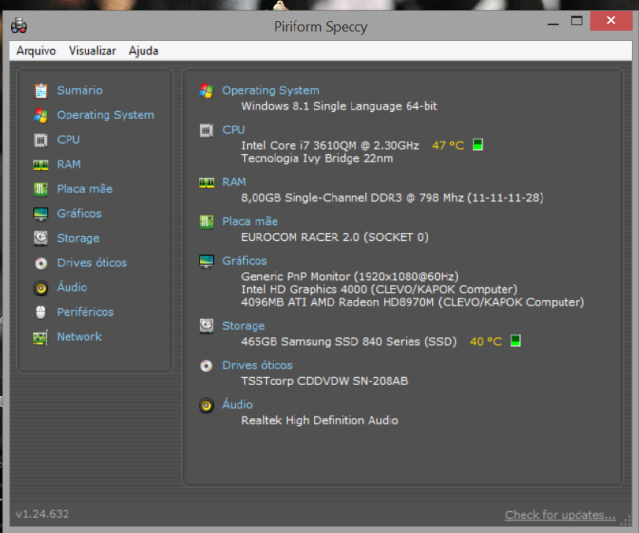The image size is (639, 533).
Task: Click the motherboard icon in summary panel
Action: 207,222
